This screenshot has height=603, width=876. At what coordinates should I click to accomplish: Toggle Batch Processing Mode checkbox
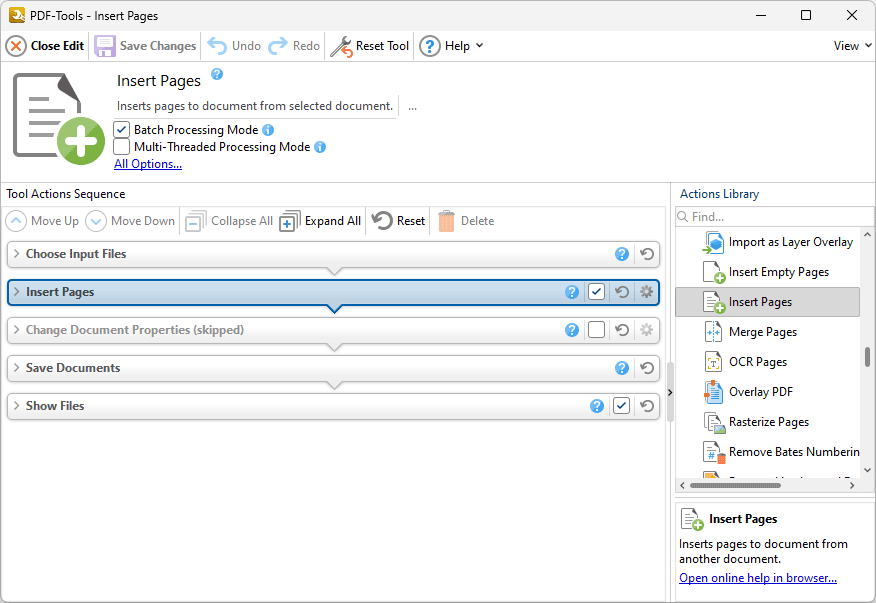pyautogui.click(x=121, y=130)
